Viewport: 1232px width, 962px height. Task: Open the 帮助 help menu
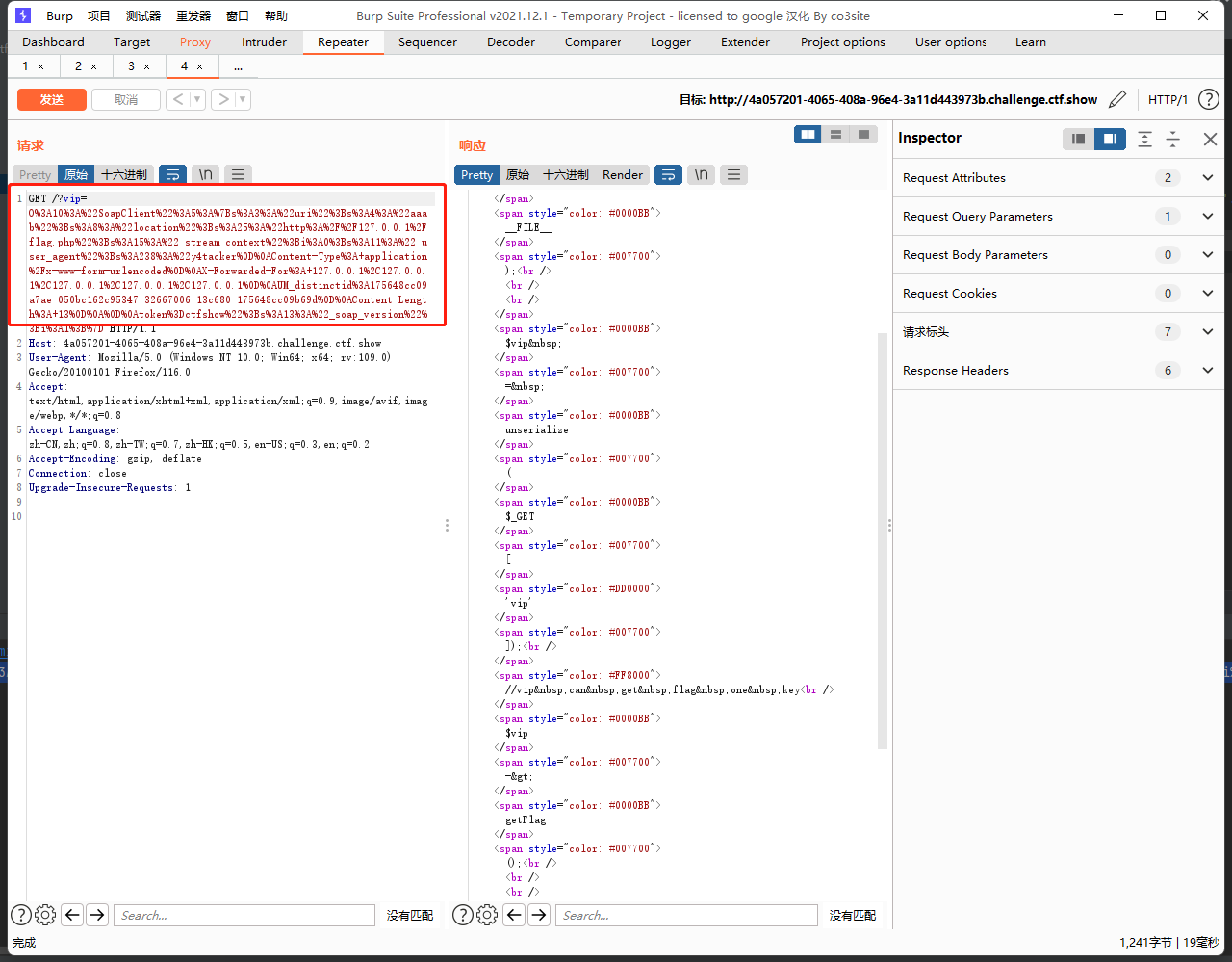[x=276, y=15]
